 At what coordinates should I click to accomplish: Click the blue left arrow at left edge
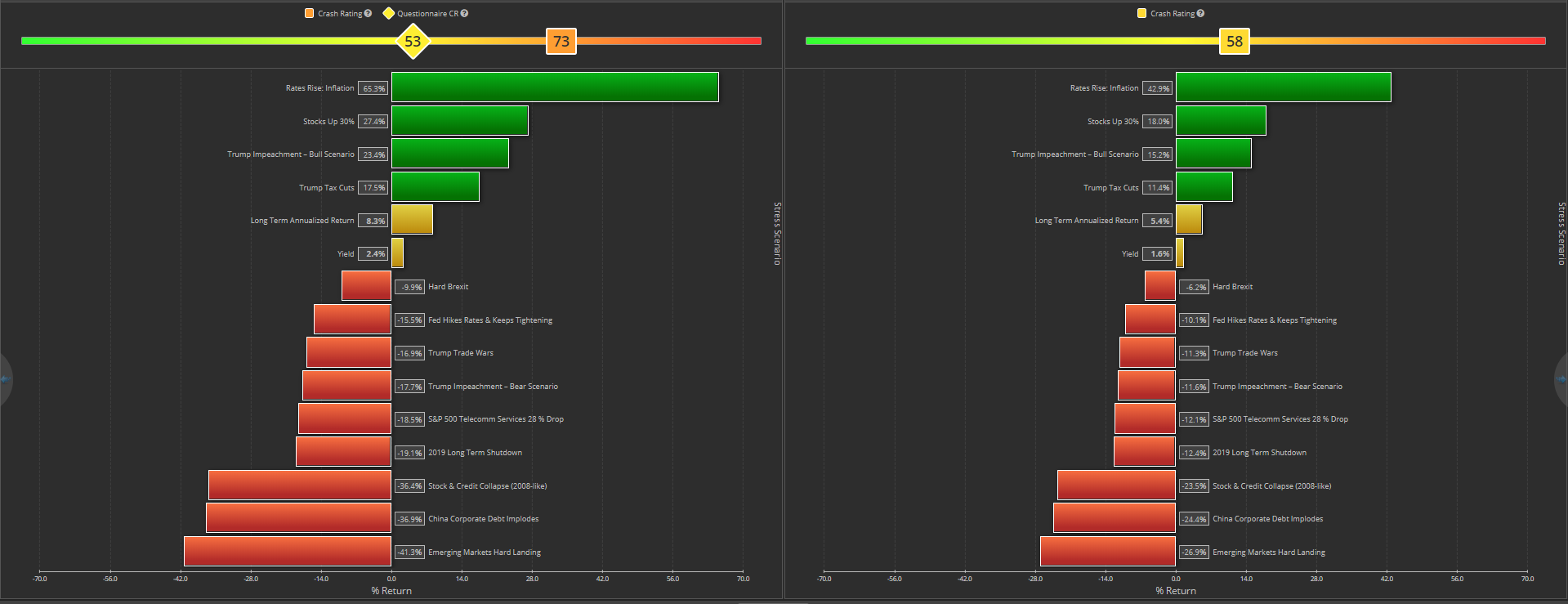coord(5,379)
